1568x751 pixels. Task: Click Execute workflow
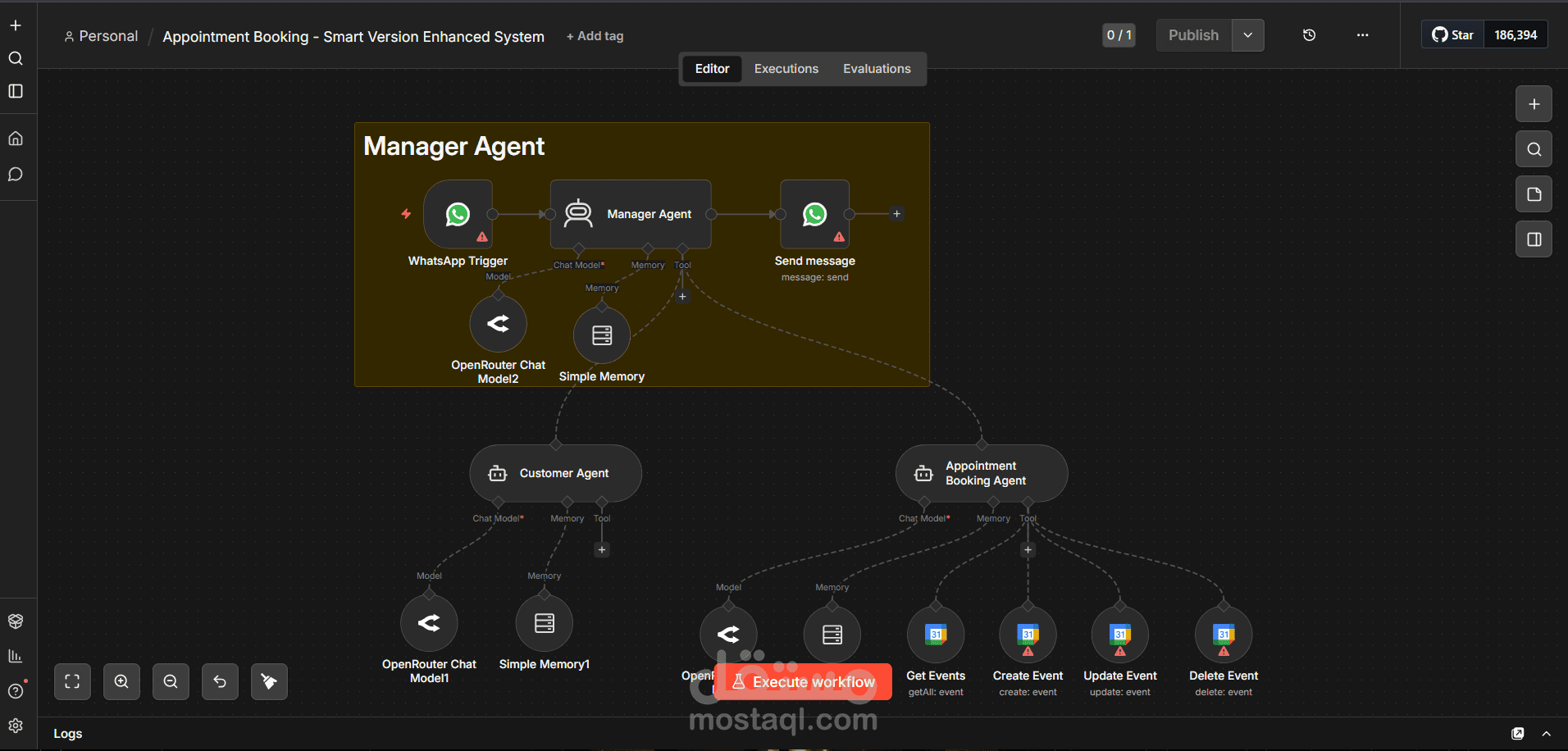point(803,681)
